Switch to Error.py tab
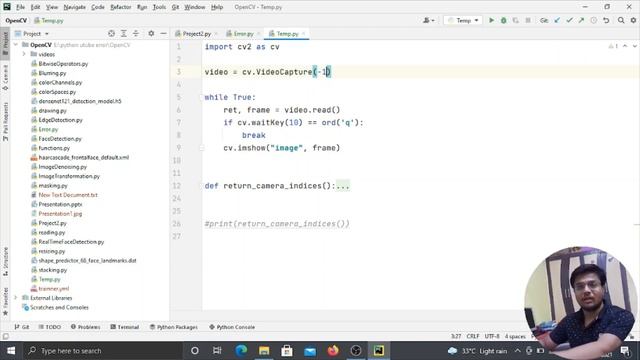This screenshot has width=640, height=360. point(243,33)
